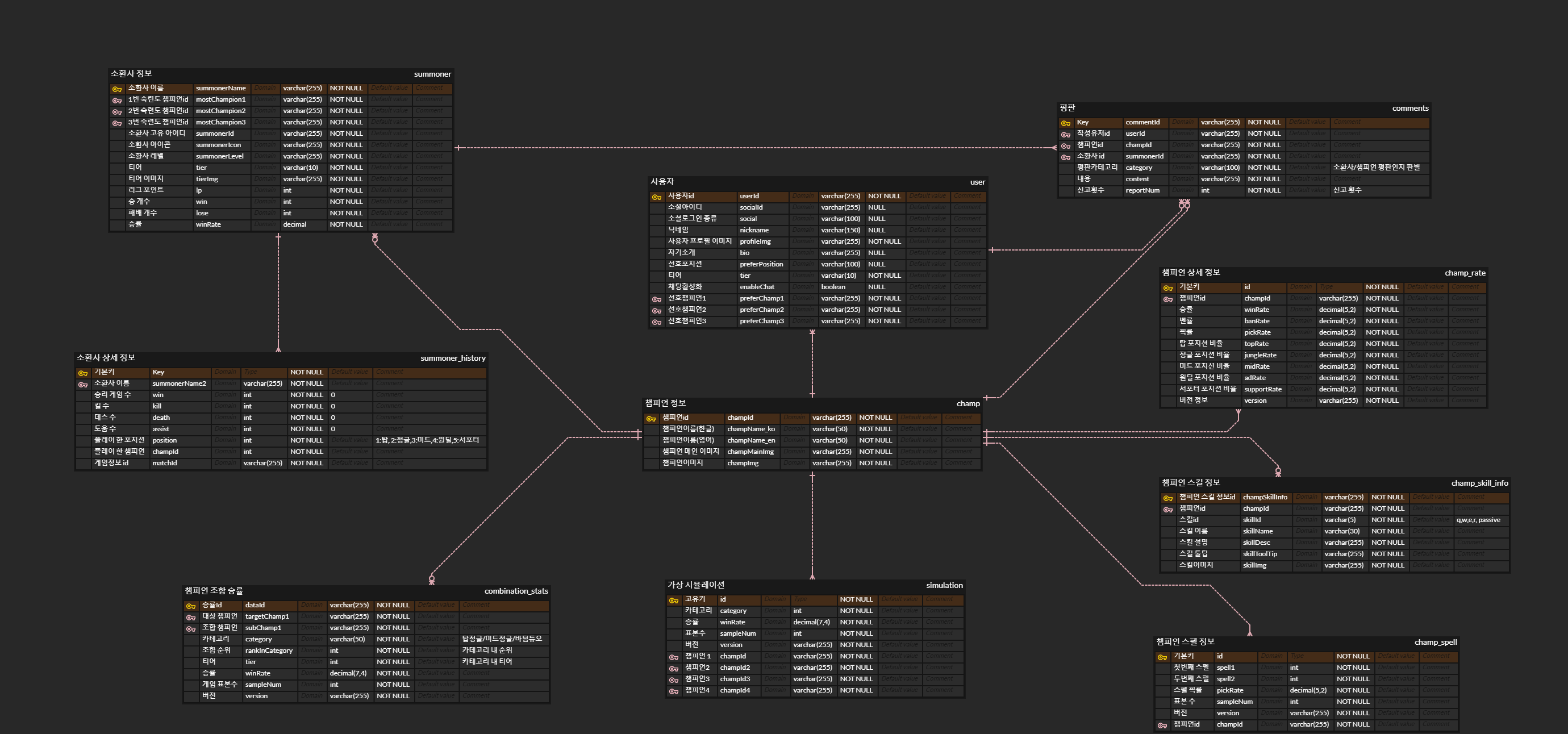
Task: Click foreign key icon beside simulation's champId4
Action: [673, 691]
